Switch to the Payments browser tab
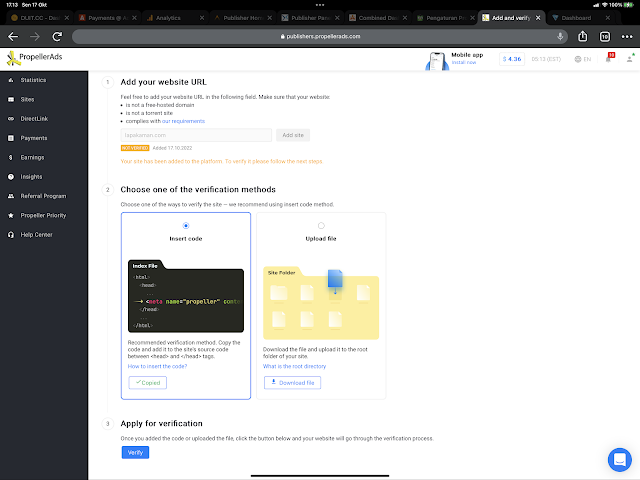Screen dimensions: 640x480 [108, 18]
